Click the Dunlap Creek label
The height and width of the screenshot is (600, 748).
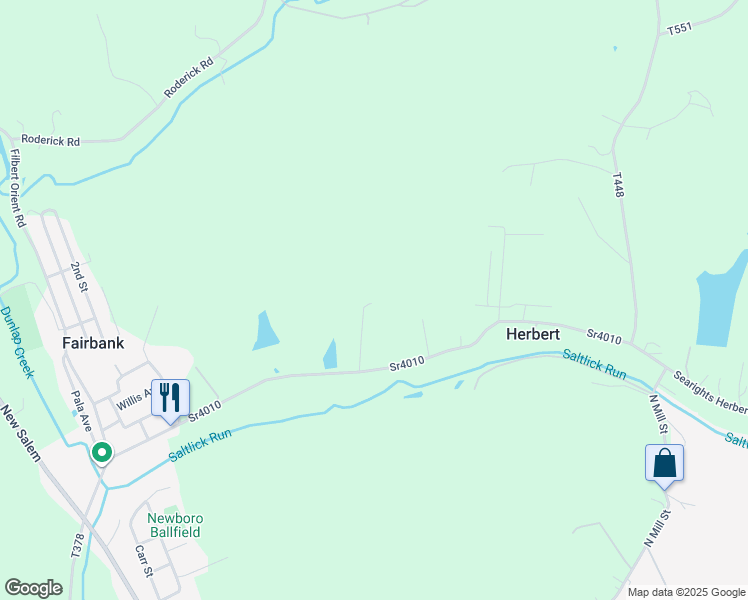click(18, 342)
